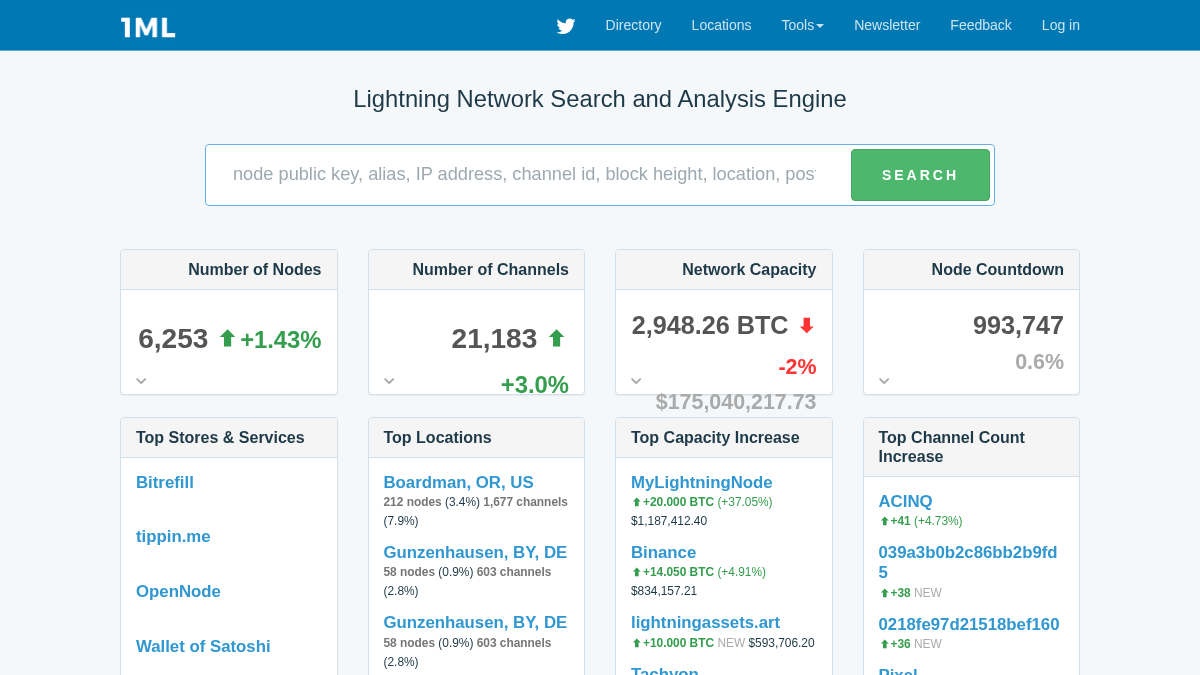Click the +1.43% nodes change value
The image size is (1200, 675).
pos(280,340)
